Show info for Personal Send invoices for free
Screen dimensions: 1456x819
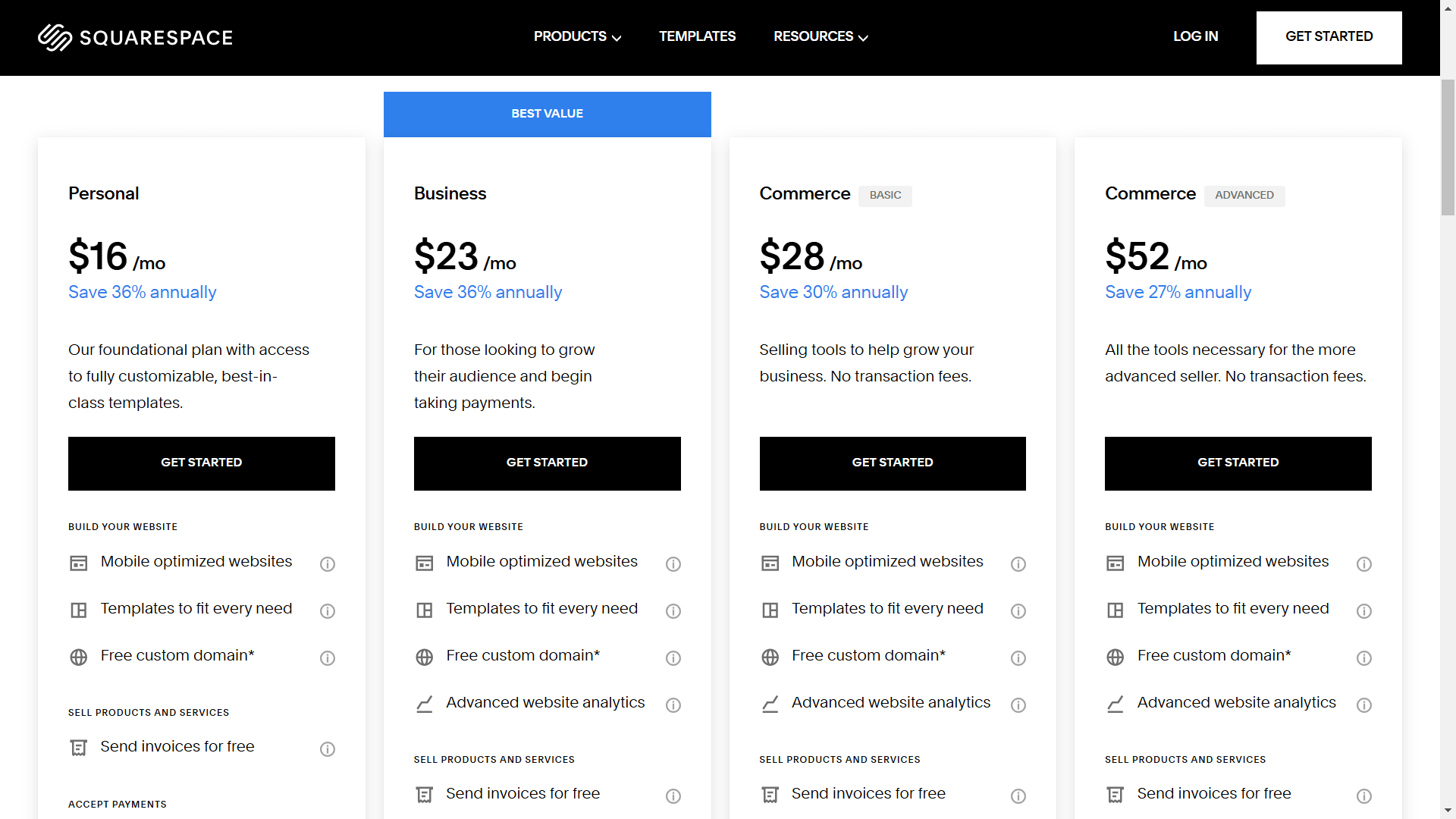[328, 748]
